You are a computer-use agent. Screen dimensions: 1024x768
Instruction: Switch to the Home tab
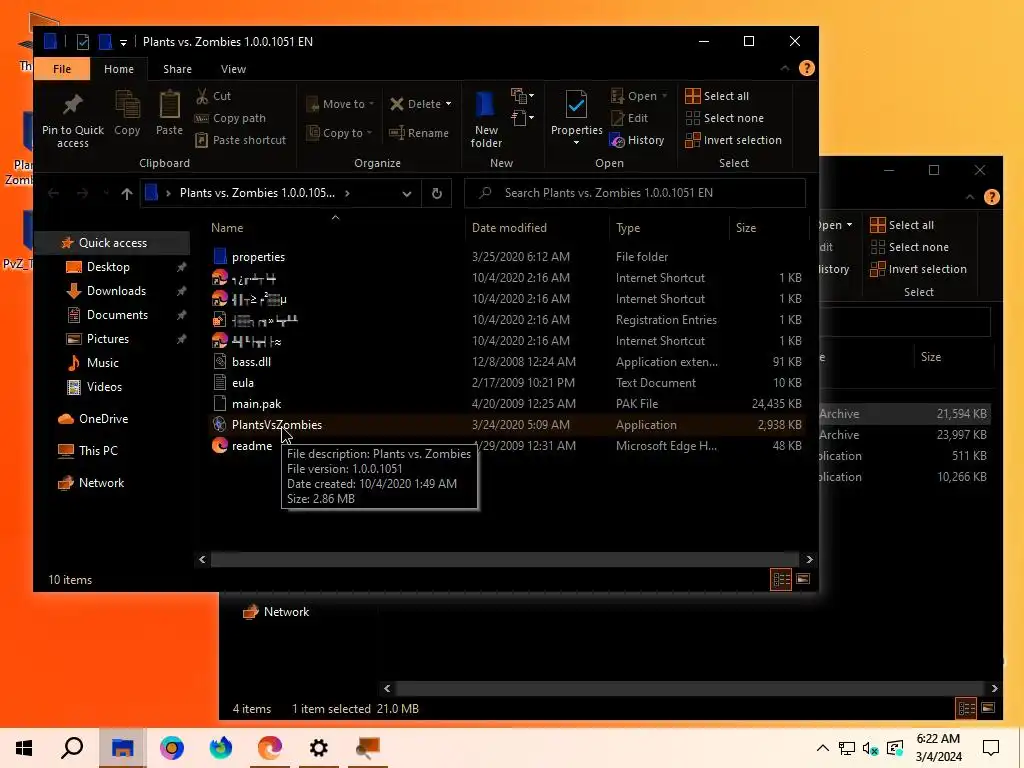(119, 69)
